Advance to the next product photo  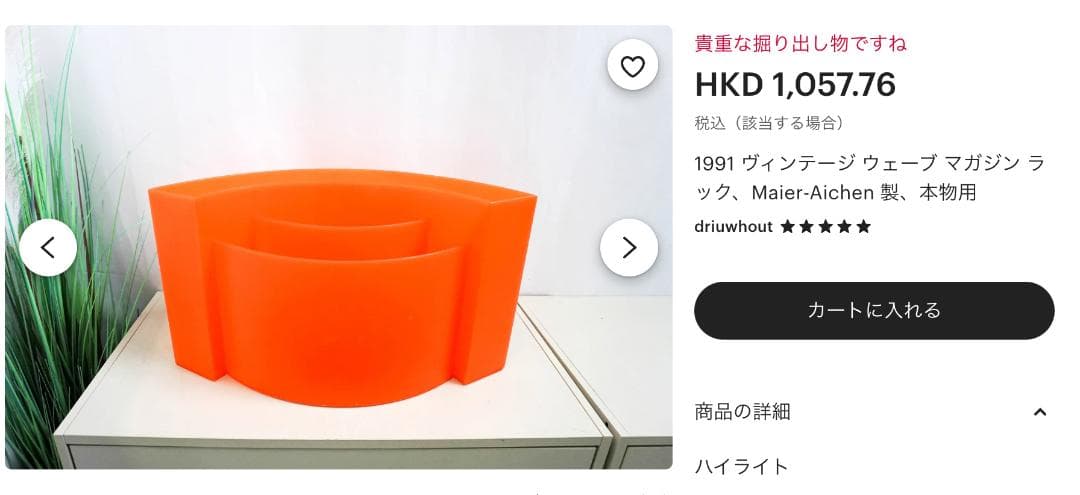(628, 247)
